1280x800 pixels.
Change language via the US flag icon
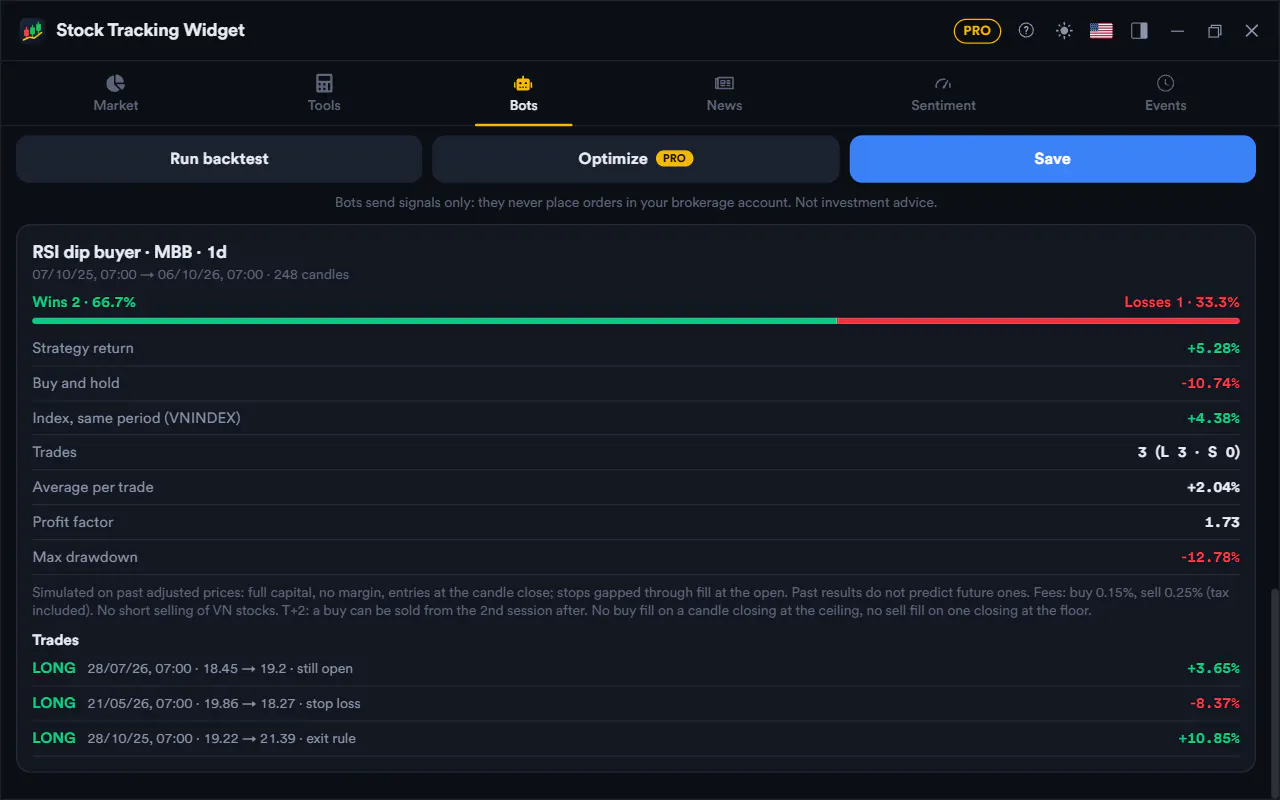(1101, 31)
